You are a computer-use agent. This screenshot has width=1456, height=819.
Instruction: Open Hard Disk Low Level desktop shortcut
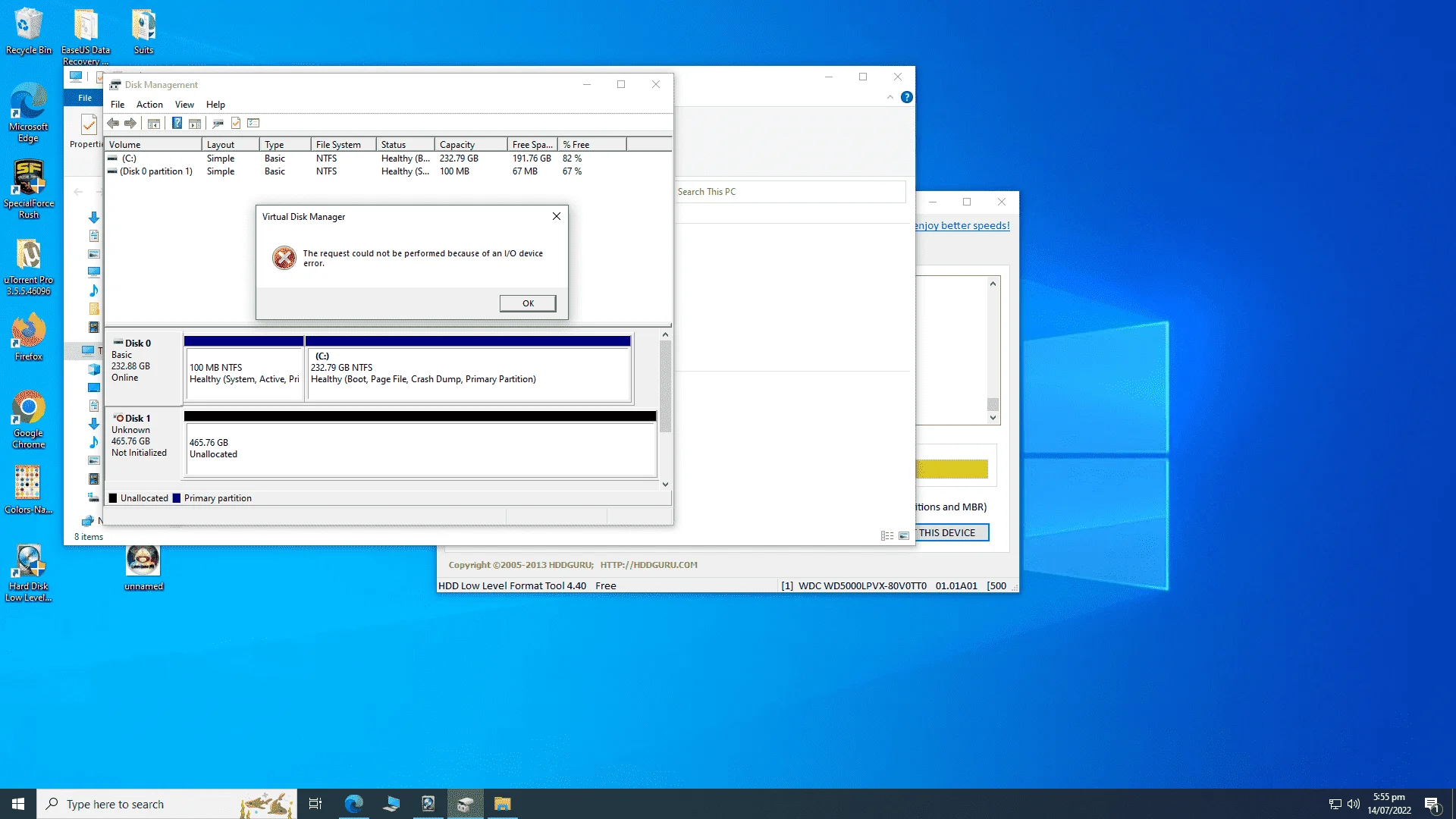click(29, 573)
